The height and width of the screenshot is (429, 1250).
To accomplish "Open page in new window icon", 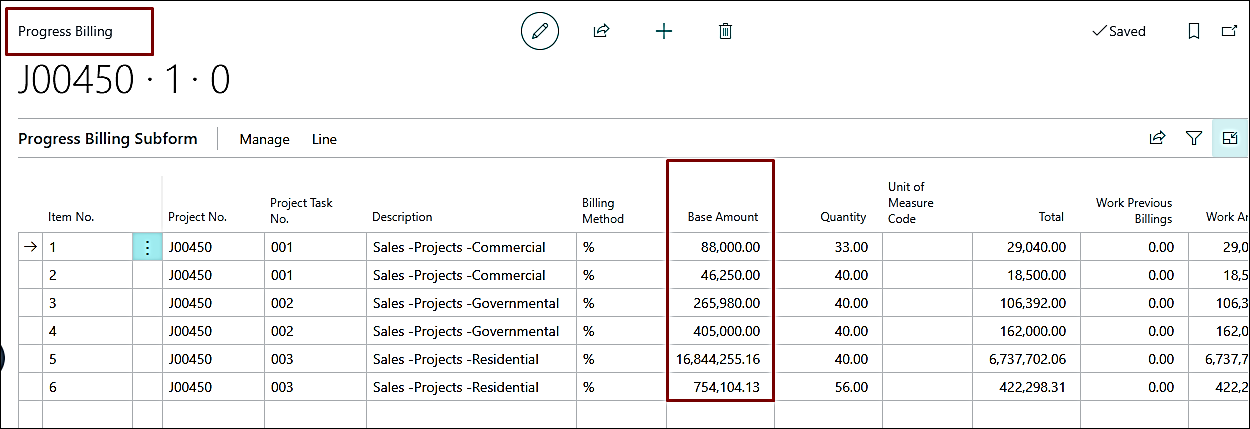I will pos(1229,31).
